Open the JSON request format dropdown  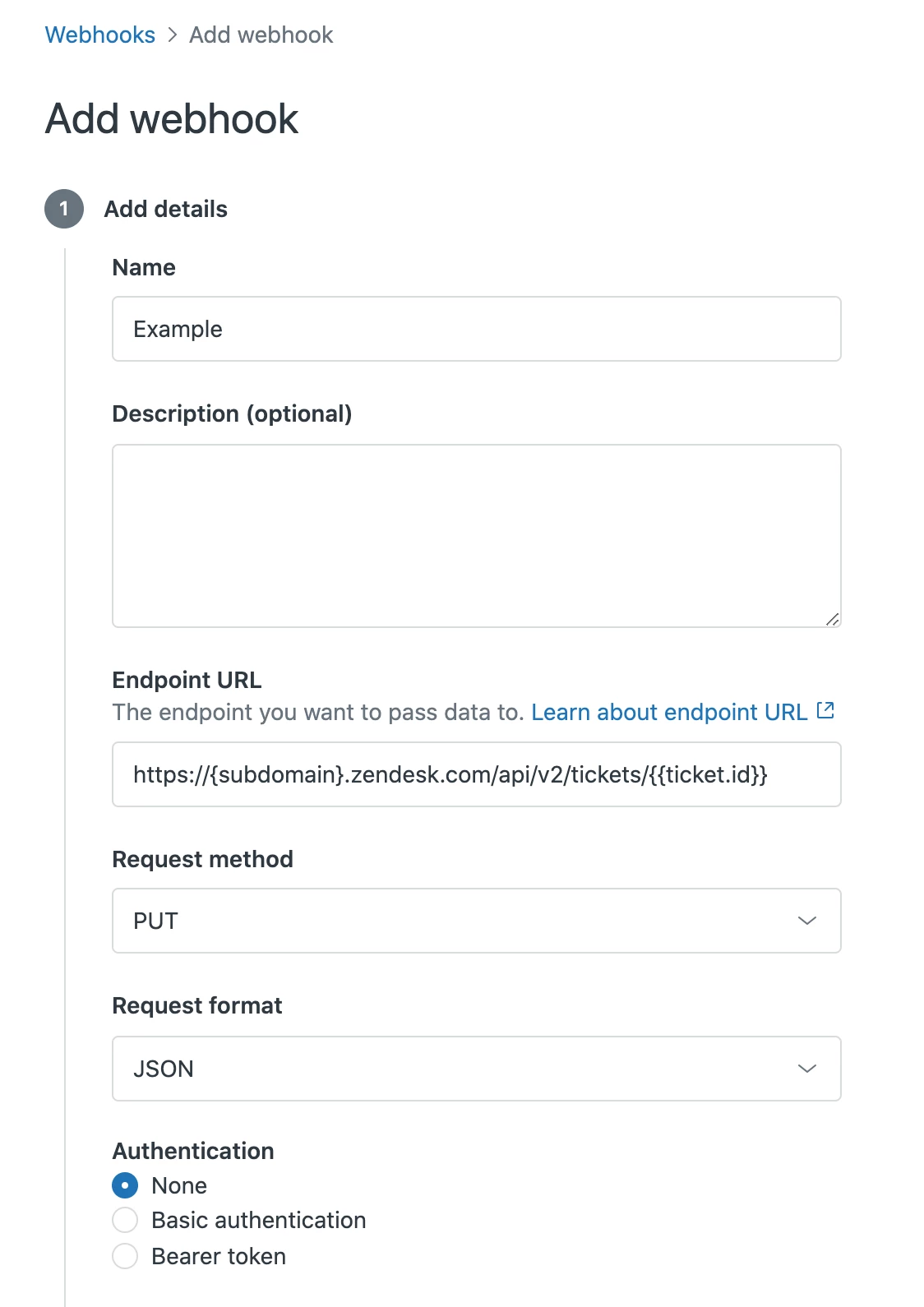click(x=476, y=1069)
